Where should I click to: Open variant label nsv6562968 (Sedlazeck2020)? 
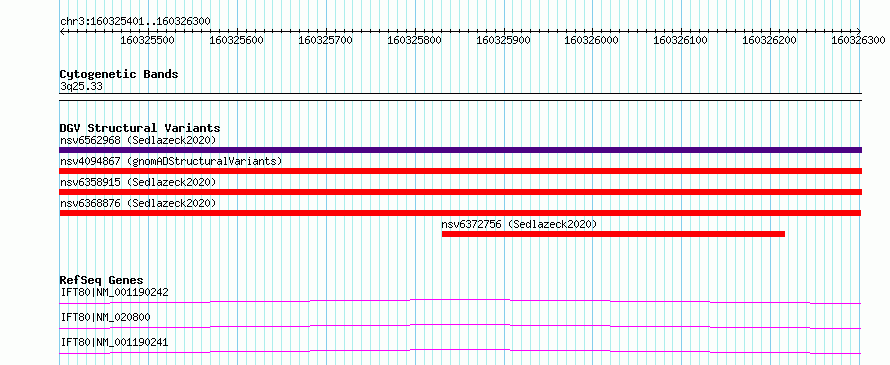pyautogui.click(x=138, y=140)
